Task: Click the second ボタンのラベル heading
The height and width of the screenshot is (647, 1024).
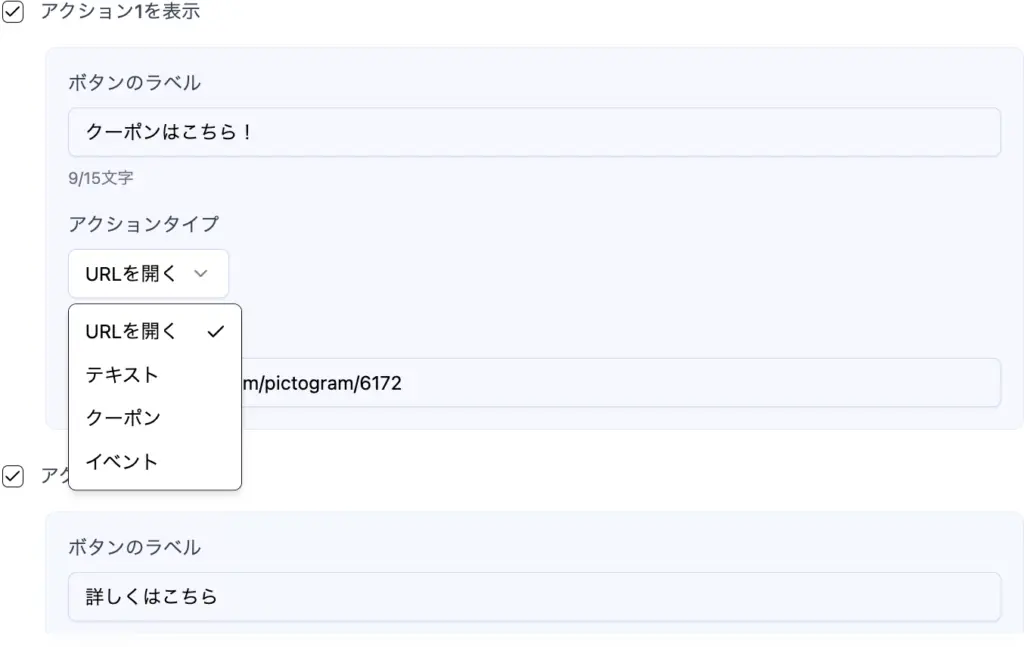Action: [x=134, y=548]
